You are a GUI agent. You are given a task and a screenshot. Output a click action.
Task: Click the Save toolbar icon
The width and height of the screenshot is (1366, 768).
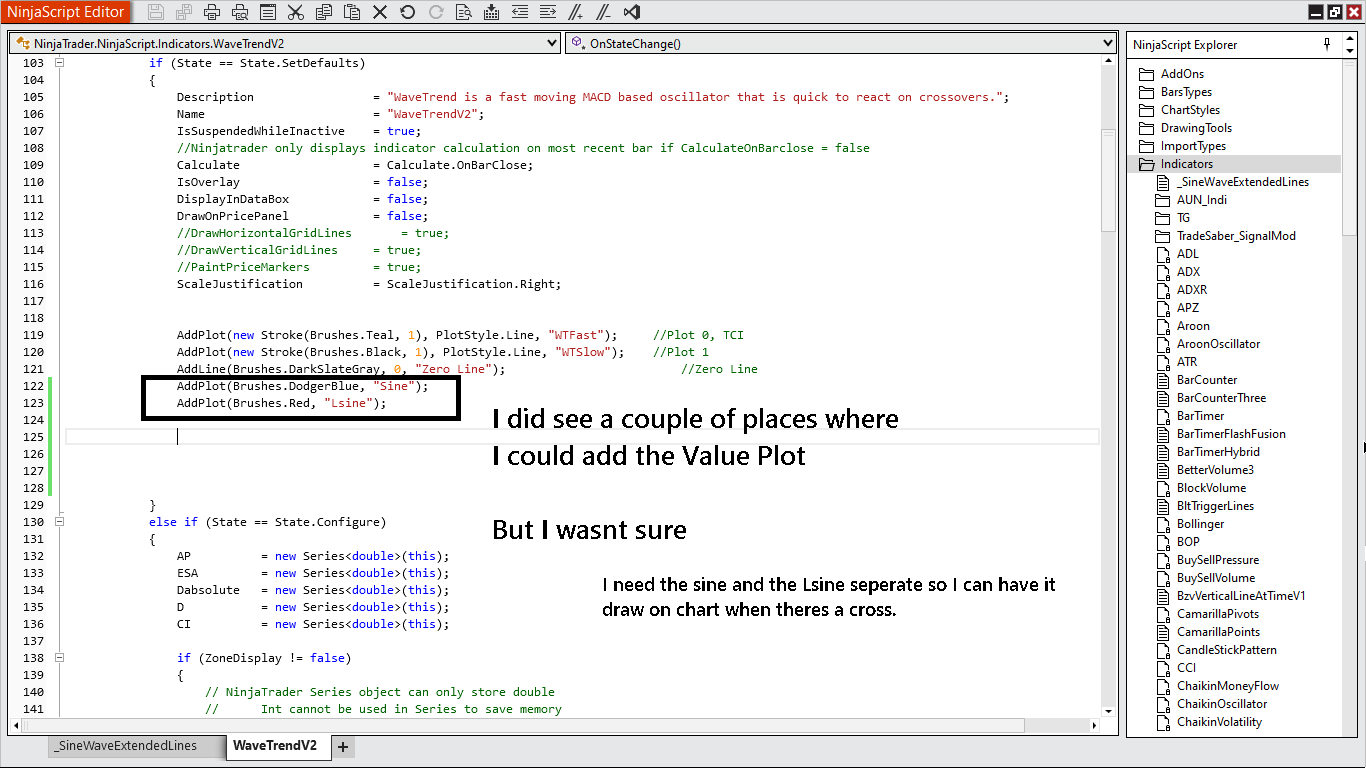click(156, 12)
